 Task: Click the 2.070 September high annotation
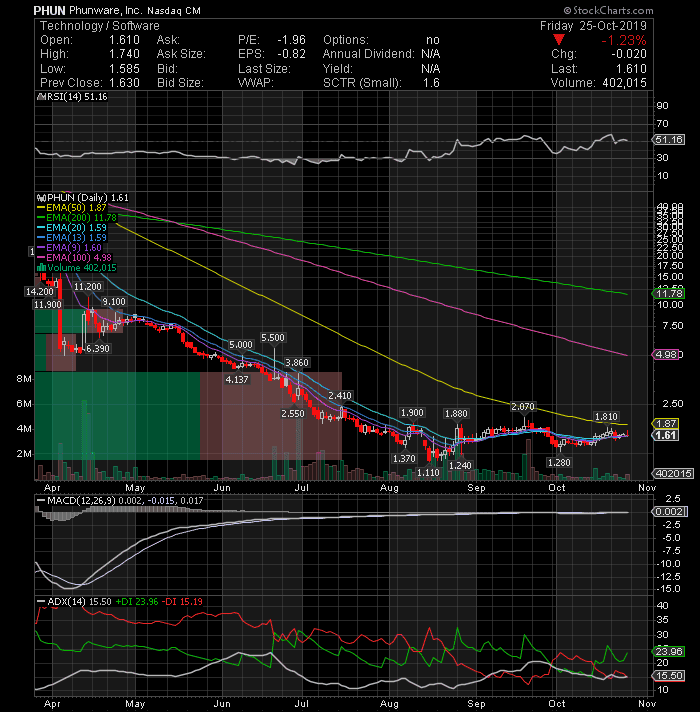[x=523, y=406]
